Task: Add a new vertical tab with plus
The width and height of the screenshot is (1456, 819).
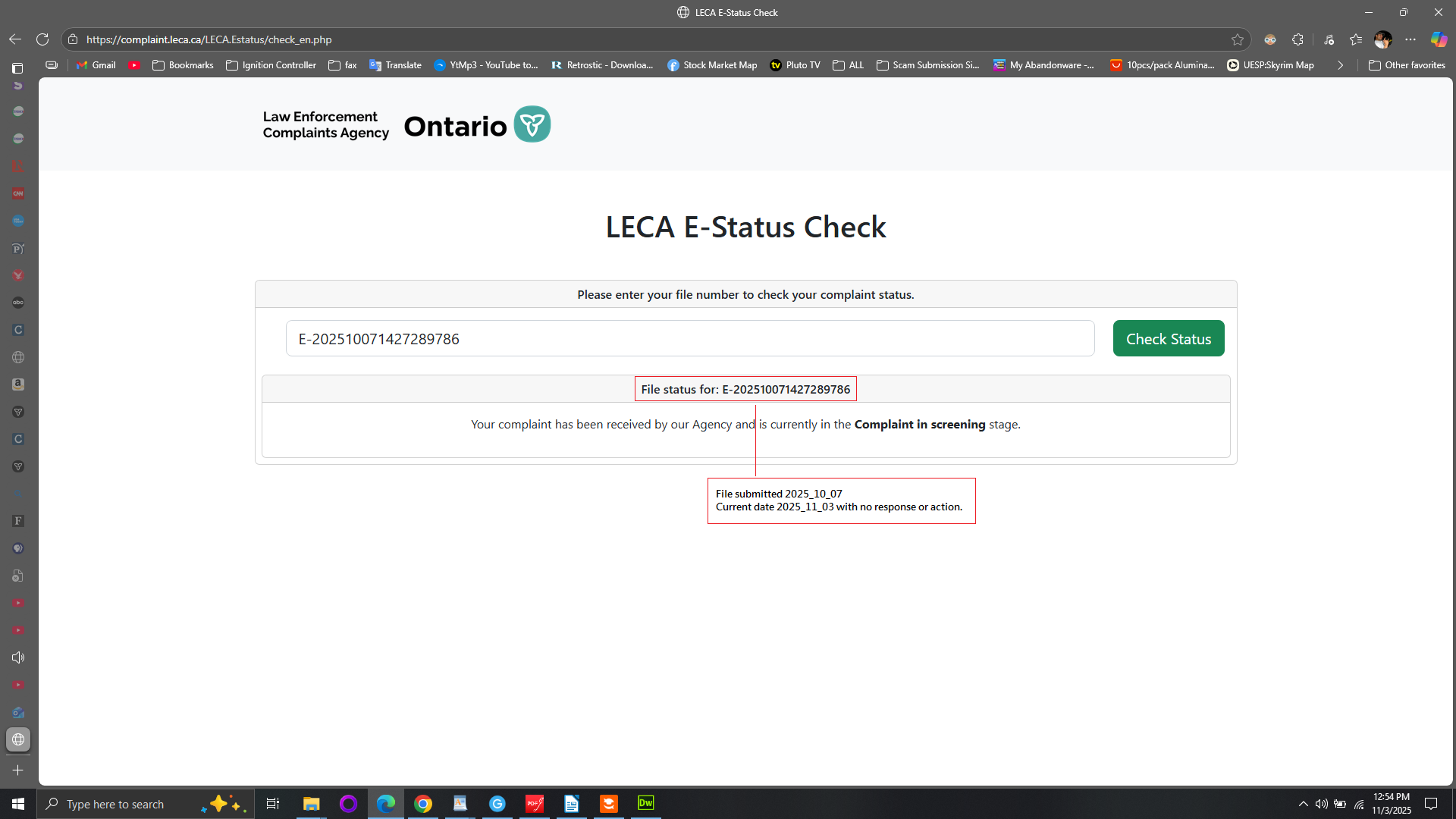Action: click(x=18, y=770)
